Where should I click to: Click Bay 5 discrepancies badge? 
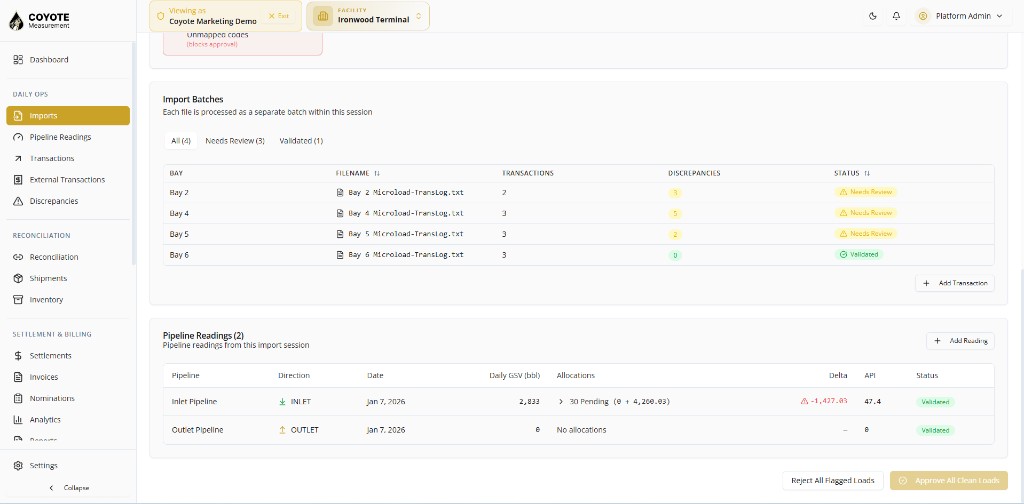click(x=675, y=234)
